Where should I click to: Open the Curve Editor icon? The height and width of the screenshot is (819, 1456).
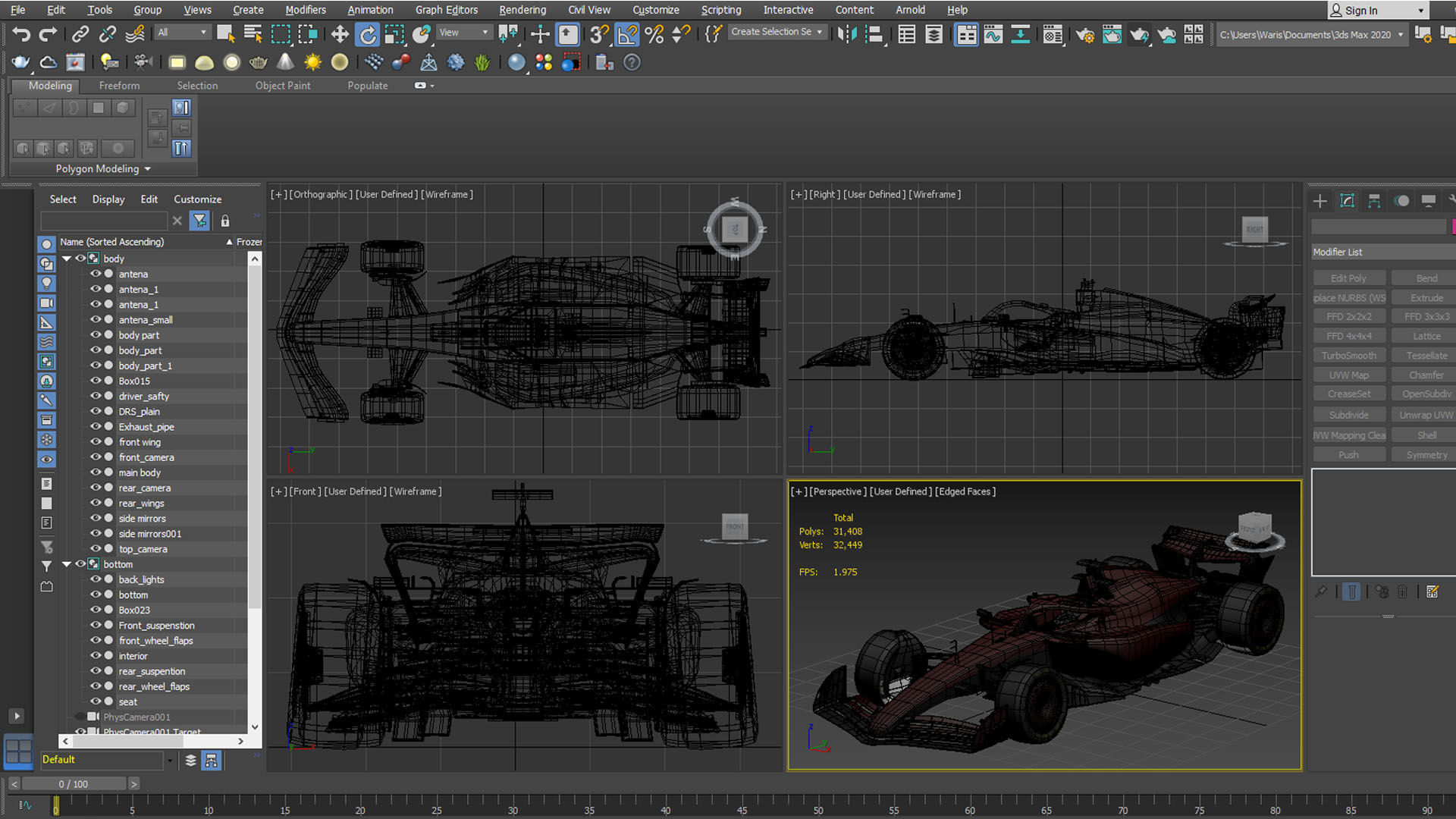click(x=993, y=34)
